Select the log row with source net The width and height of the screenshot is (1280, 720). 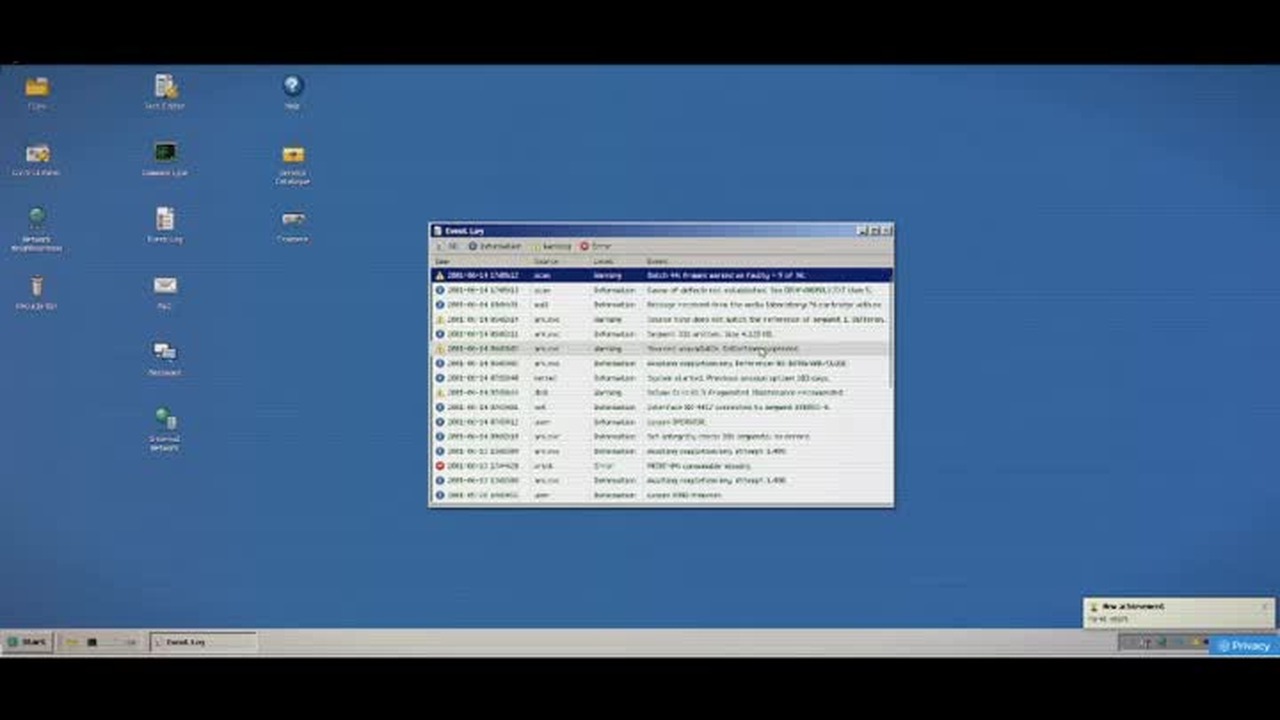coord(660,407)
